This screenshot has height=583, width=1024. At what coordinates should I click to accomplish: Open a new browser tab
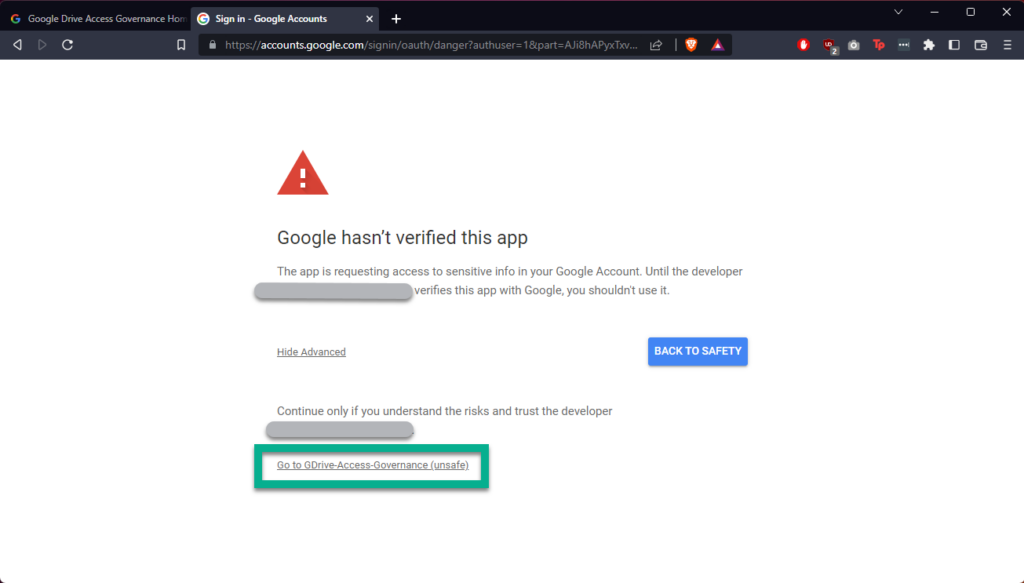click(x=396, y=19)
